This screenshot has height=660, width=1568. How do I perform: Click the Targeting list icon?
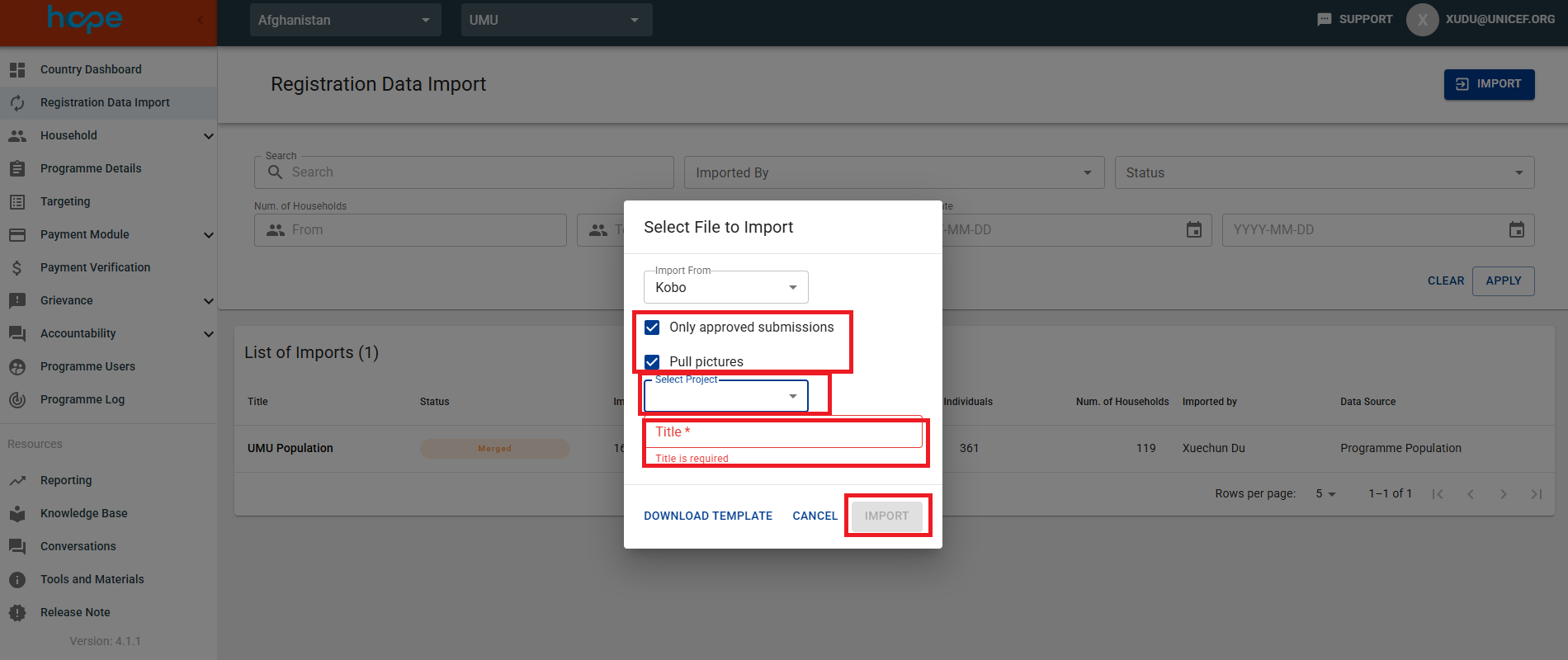17,202
